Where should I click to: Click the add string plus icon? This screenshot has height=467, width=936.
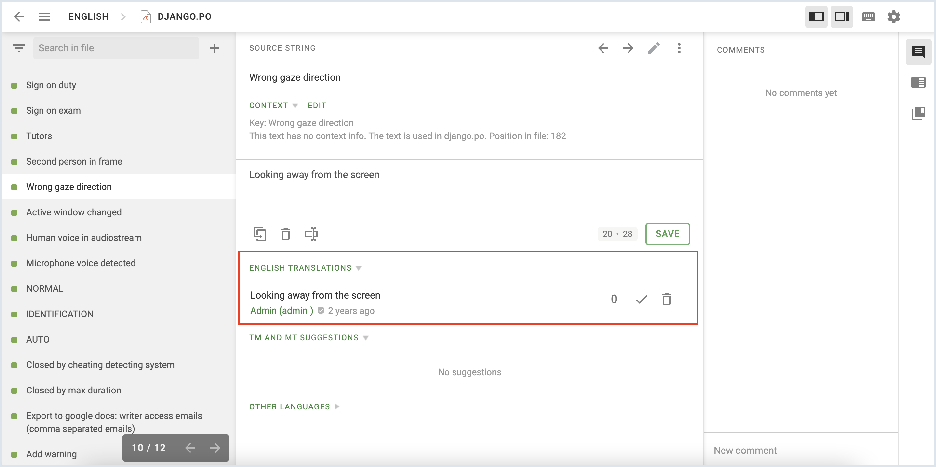coord(214,48)
